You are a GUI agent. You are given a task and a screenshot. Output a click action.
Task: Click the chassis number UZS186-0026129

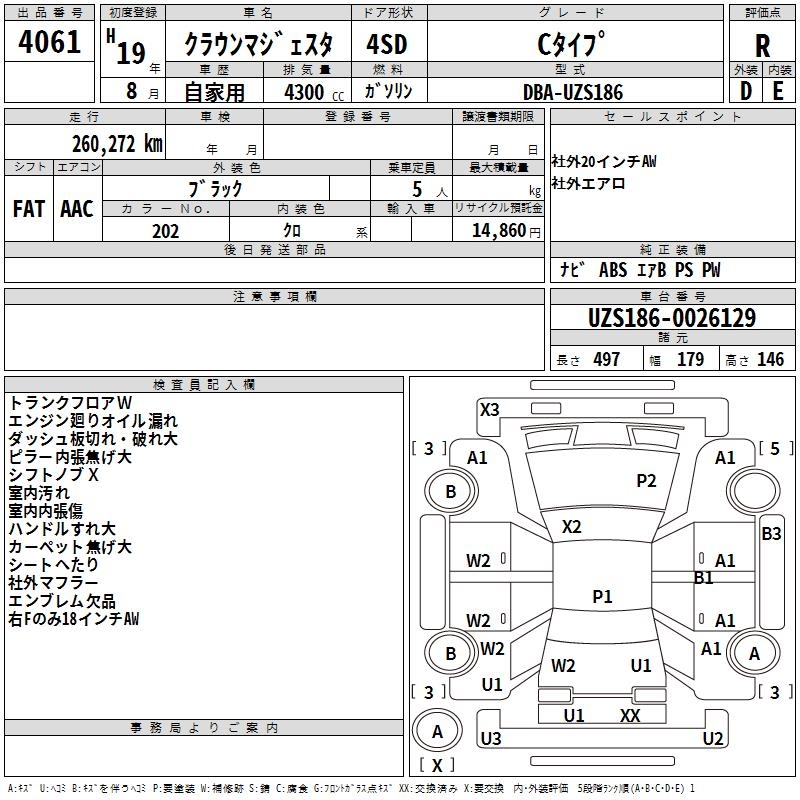(671, 318)
